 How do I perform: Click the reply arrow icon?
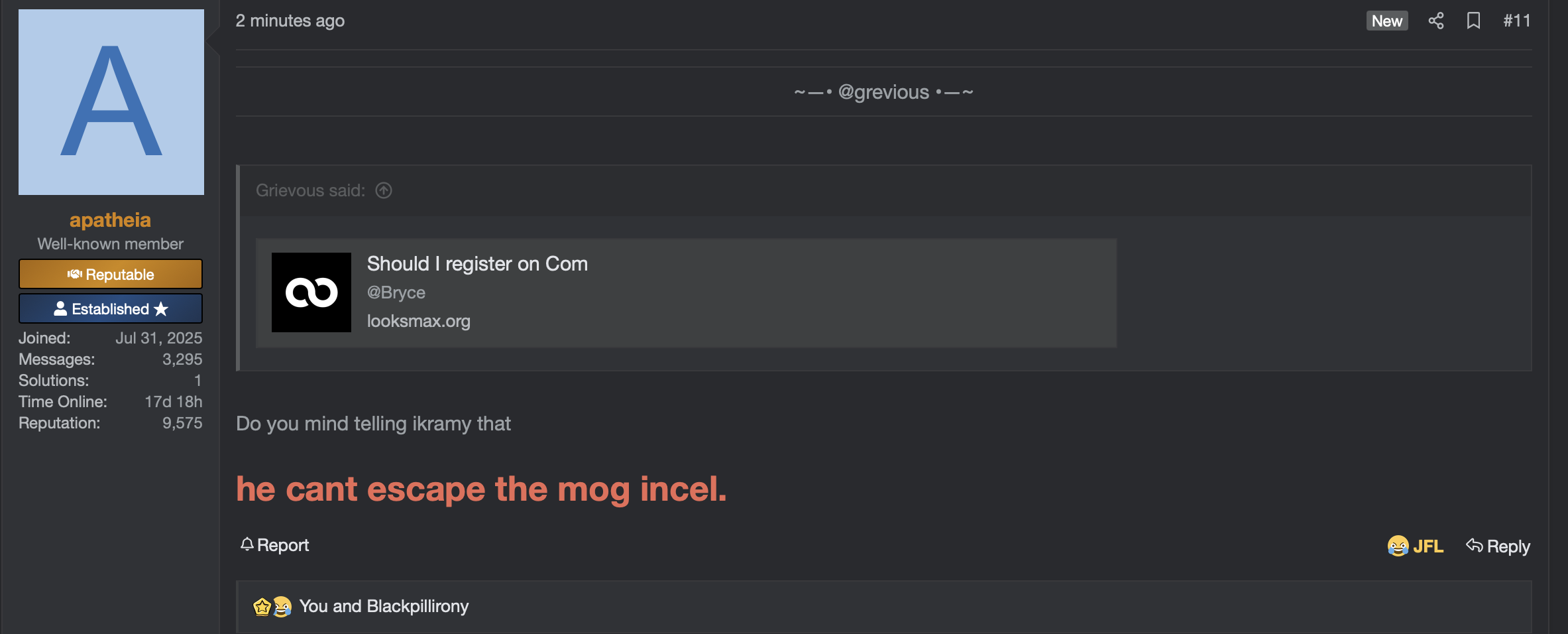click(x=1475, y=545)
